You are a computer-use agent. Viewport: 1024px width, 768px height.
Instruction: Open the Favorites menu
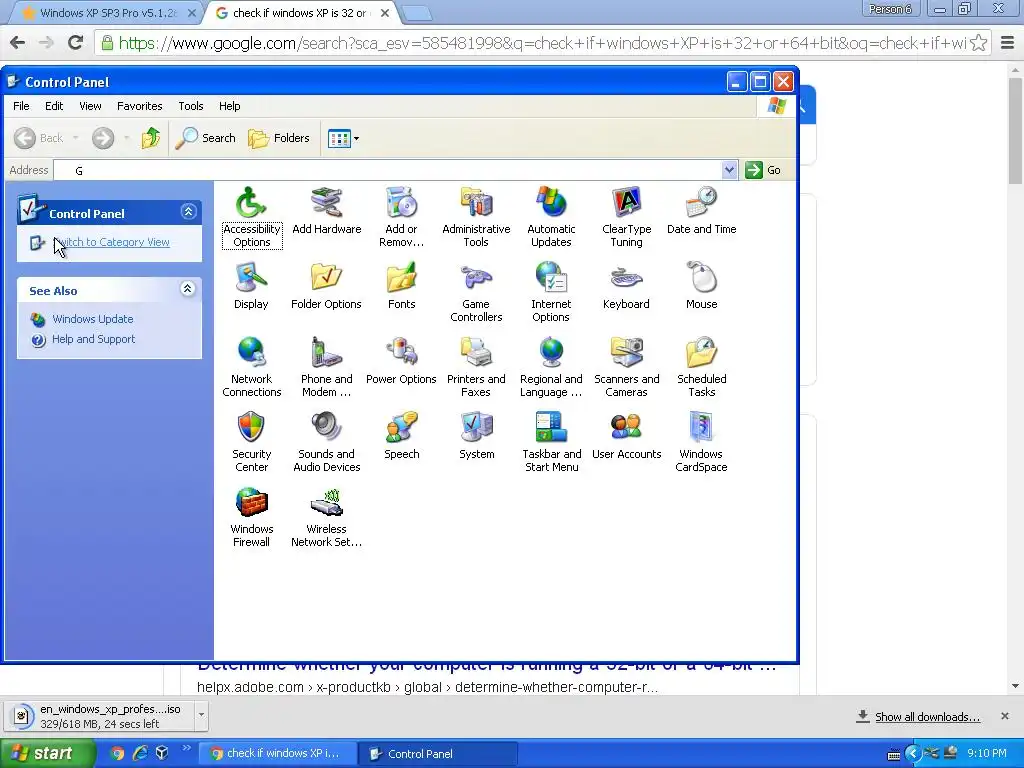click(140, 106)
